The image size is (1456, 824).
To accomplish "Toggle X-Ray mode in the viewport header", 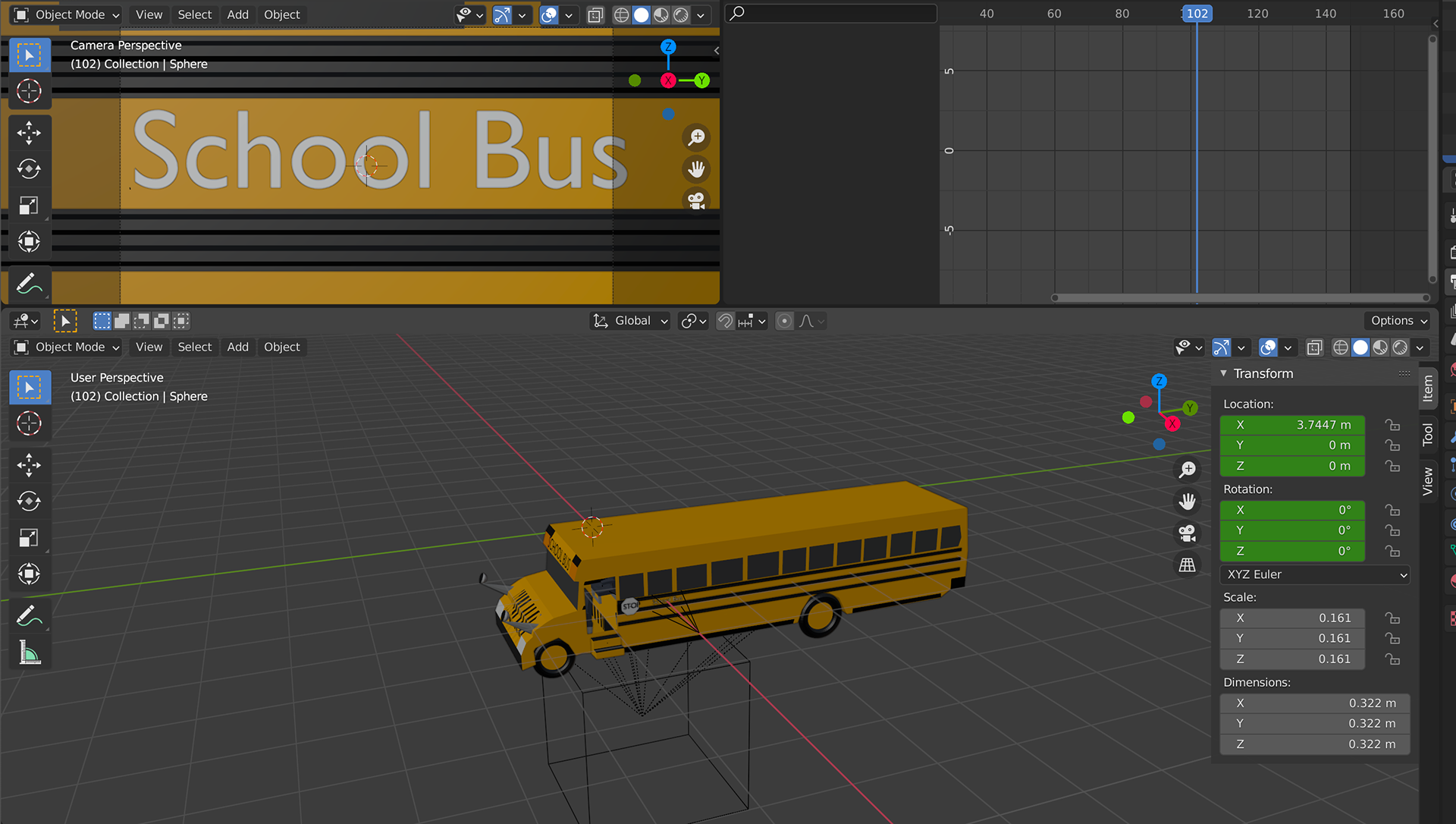I will (x=1314, y=347).
